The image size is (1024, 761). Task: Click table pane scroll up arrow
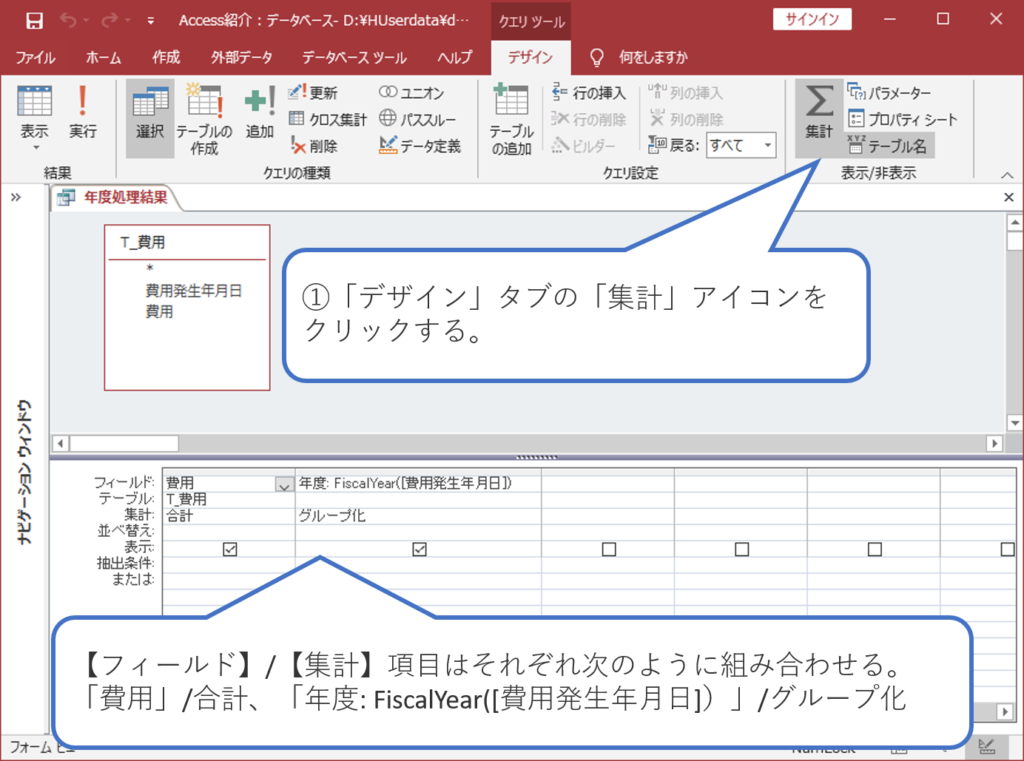tap(1014, 223)
